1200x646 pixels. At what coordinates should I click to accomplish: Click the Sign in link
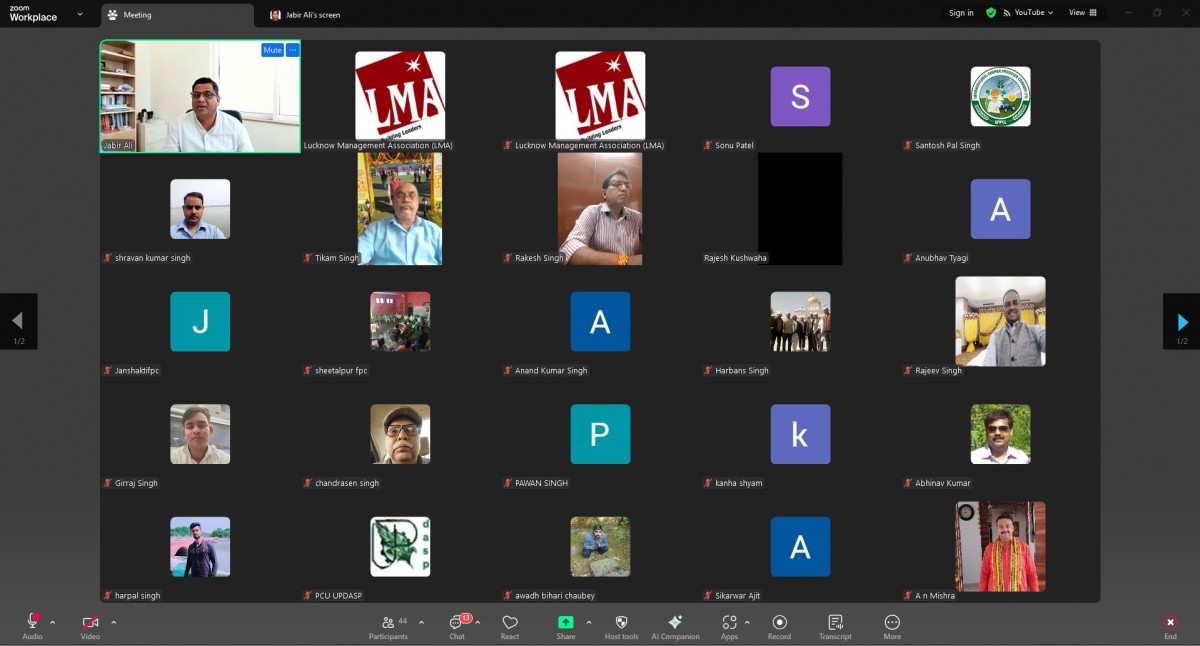pyautogui.click(x=961, y=13)
